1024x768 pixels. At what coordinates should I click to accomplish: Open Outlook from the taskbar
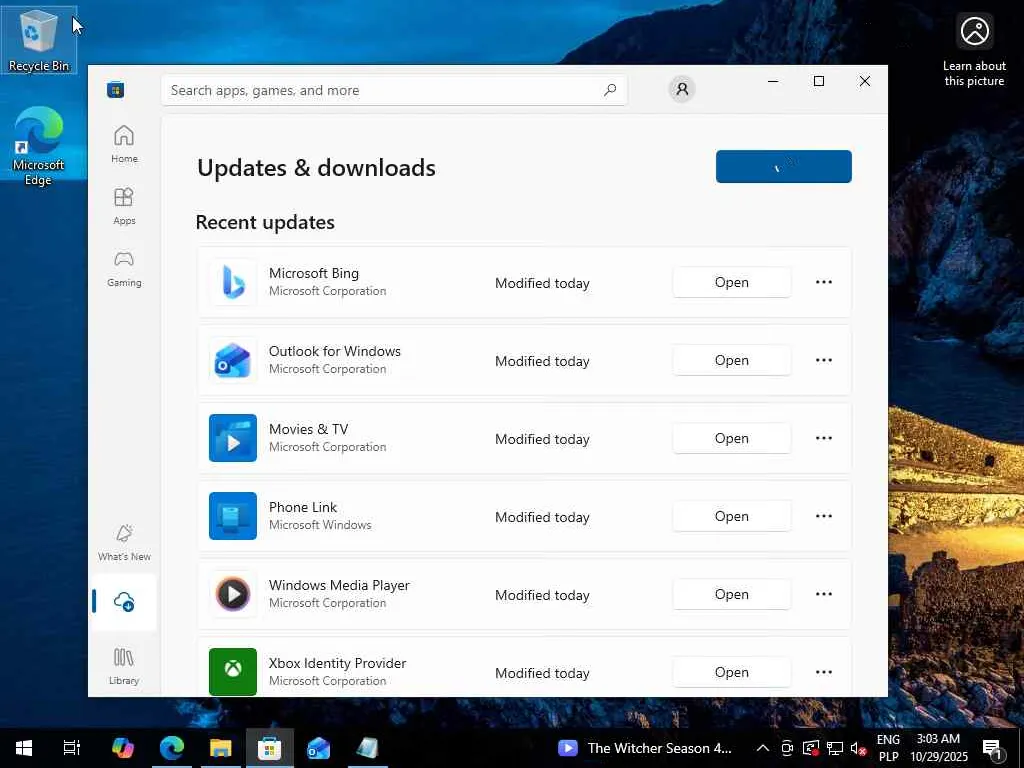pos(319,748)
